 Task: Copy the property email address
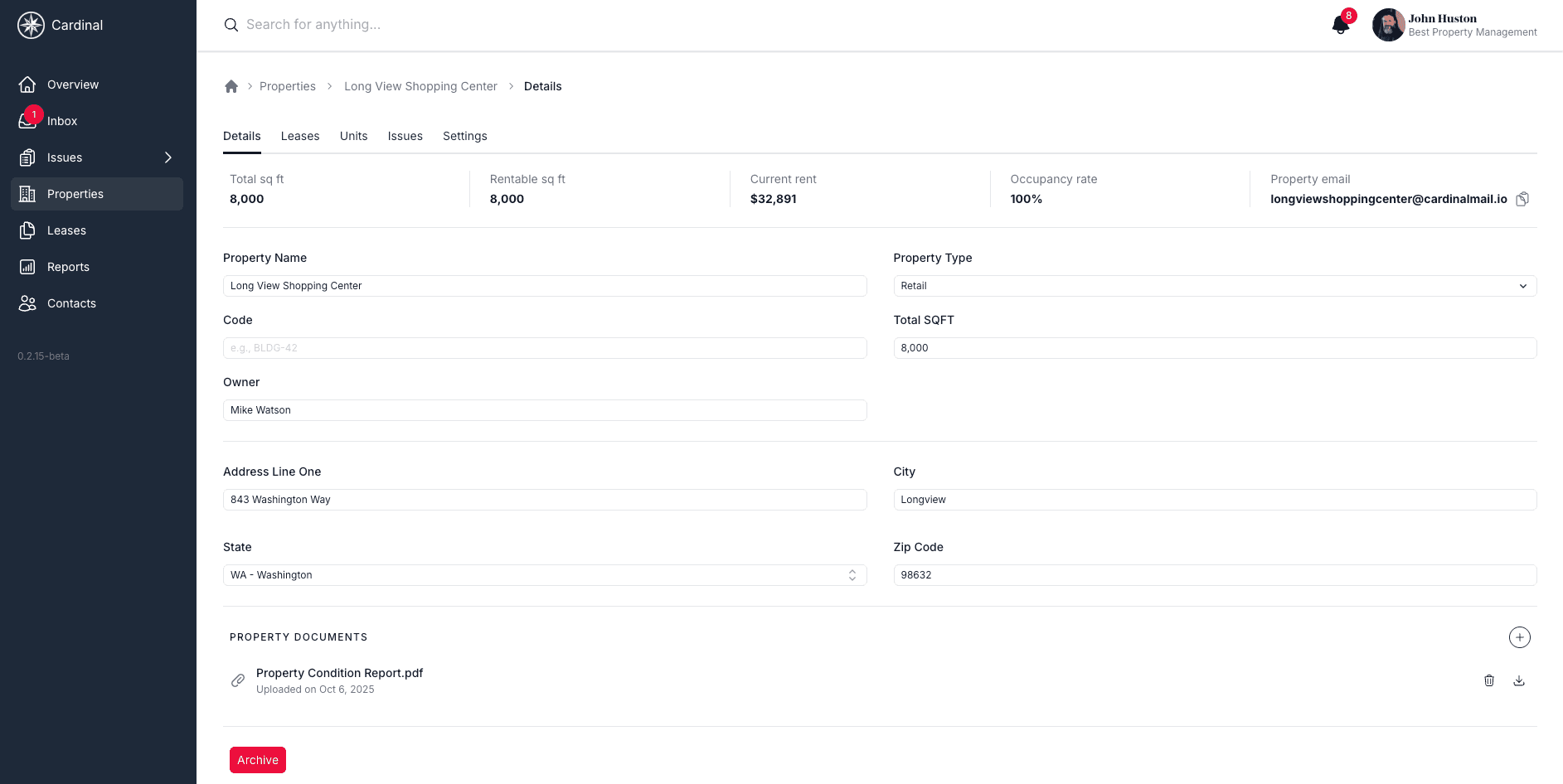(1522, 198)
